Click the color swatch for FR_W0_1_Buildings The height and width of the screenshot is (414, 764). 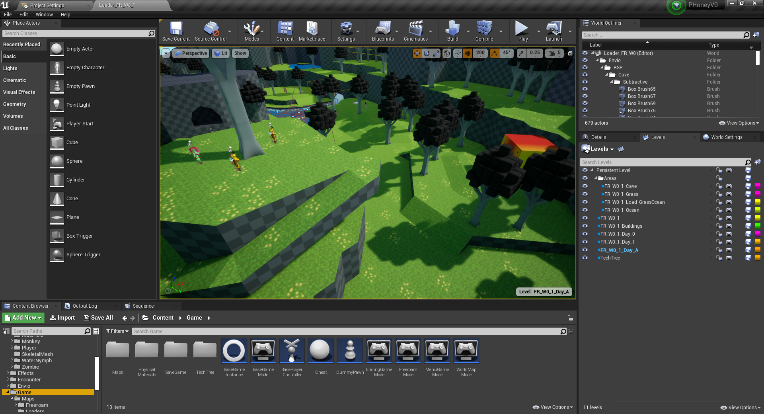tap(758, 226)
